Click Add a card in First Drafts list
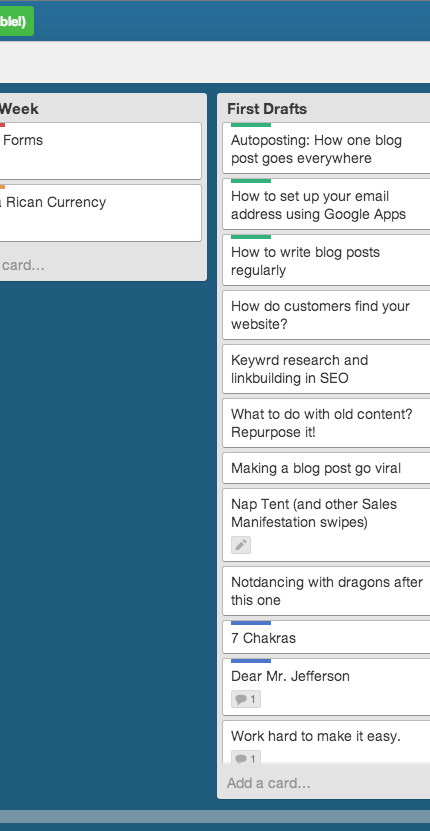Screen dimensions: 430x831 (x=269, y=783)
